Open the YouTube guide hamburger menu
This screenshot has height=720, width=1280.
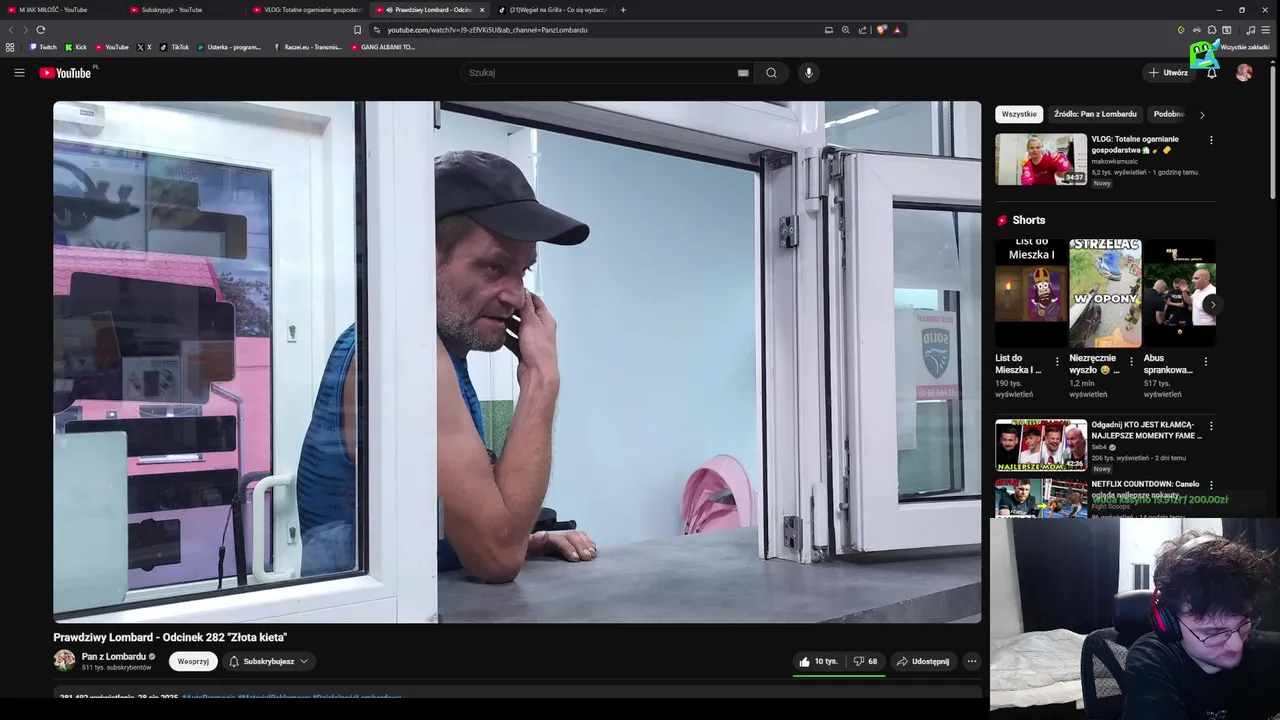point(19,72)
